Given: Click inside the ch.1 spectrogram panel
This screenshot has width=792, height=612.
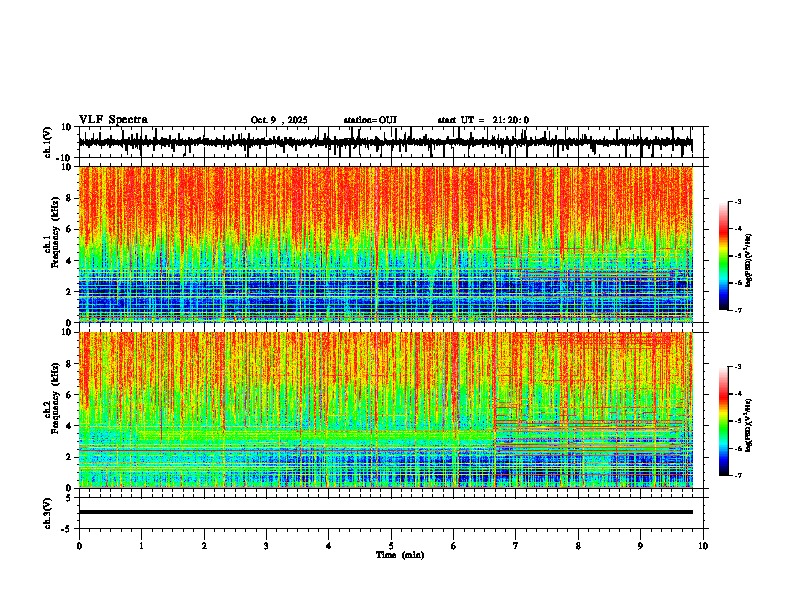Looking at the screenshot, I should tap(385, 244).
